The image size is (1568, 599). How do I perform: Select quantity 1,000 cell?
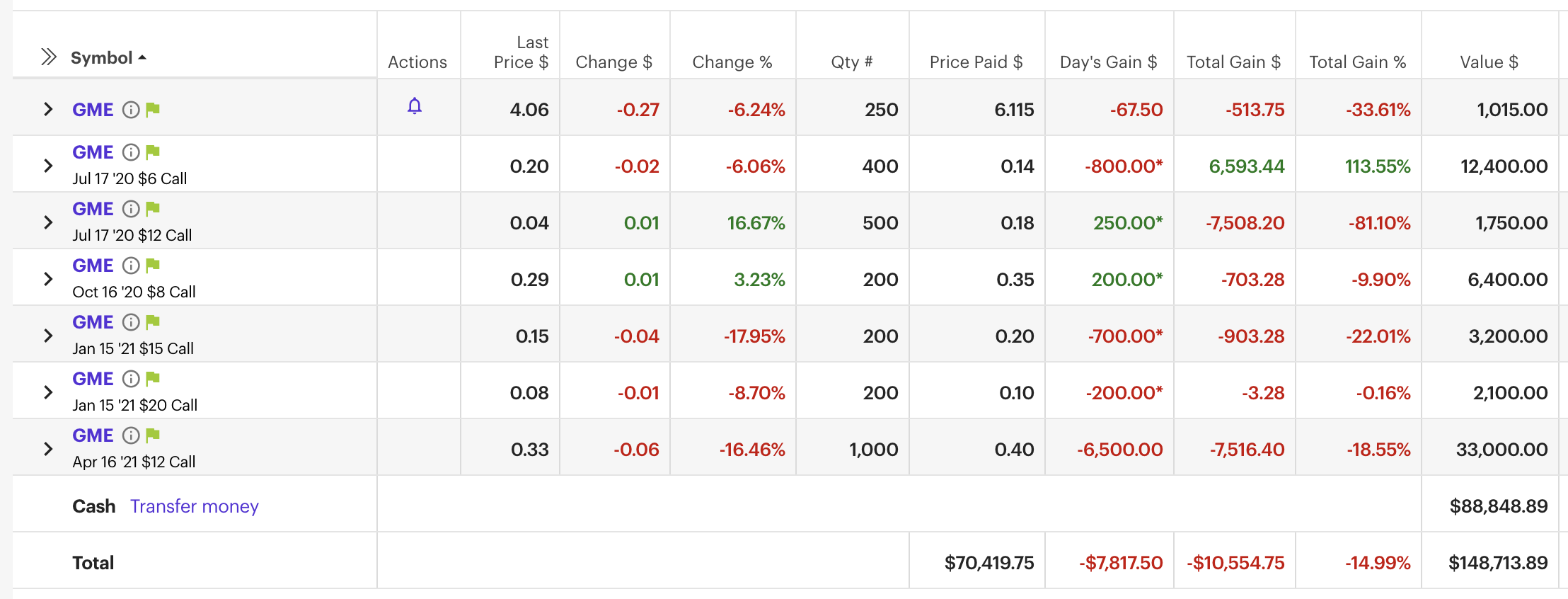coord(874,450)
